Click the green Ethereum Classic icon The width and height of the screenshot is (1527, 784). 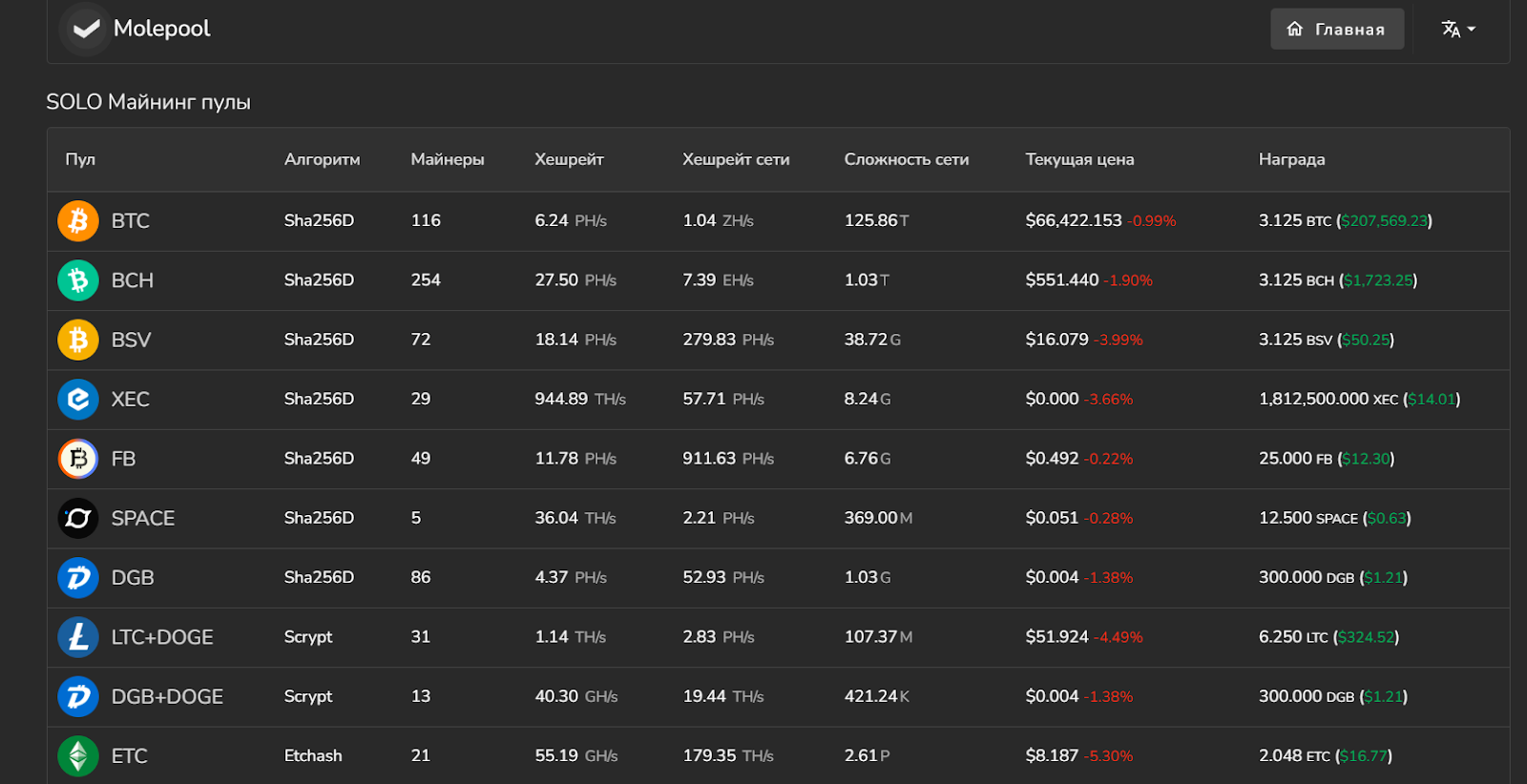(x=78, y=756)
